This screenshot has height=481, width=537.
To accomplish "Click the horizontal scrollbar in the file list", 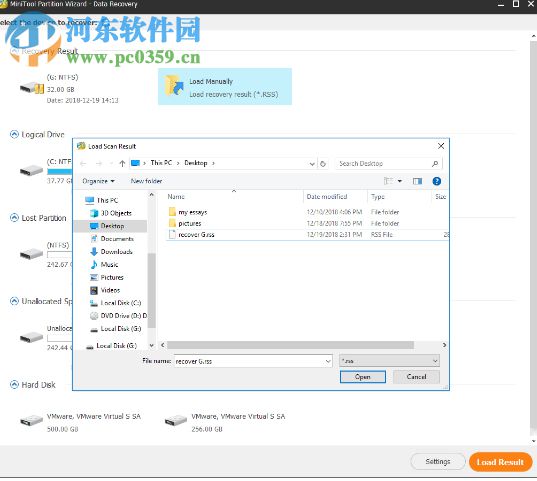I will point(290,345).
